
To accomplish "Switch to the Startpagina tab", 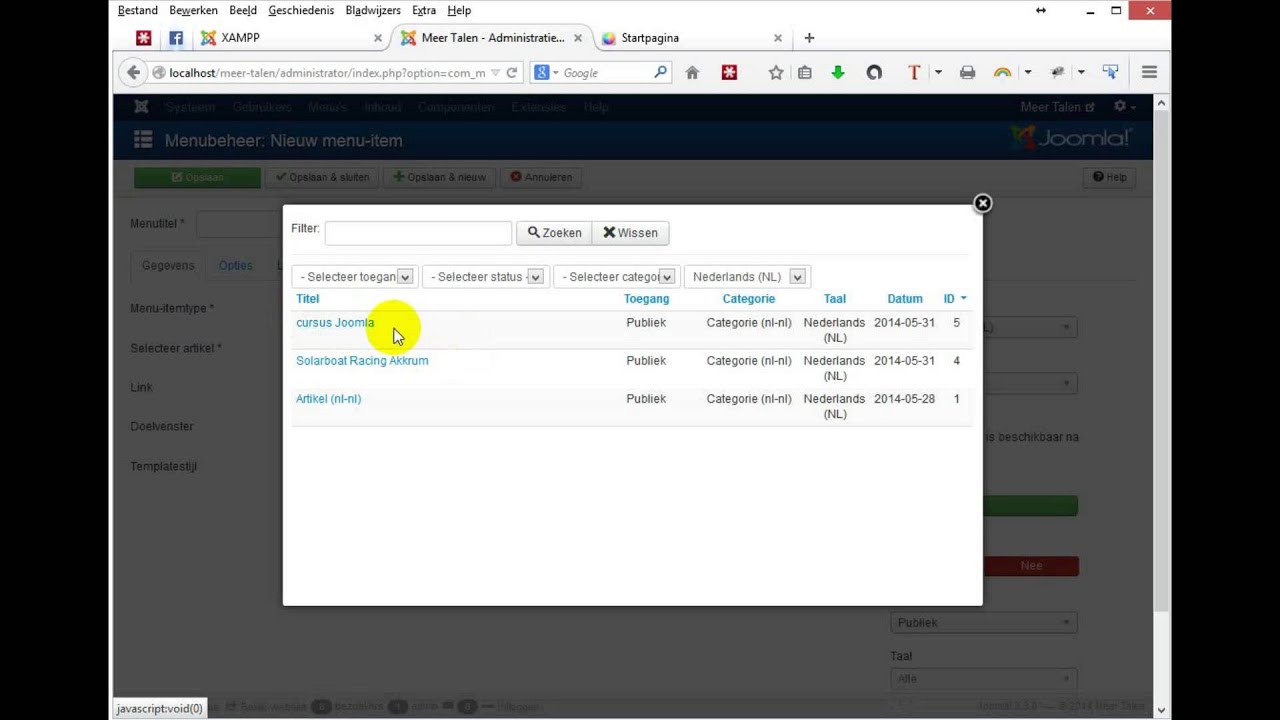I will [x=690, y=38].
